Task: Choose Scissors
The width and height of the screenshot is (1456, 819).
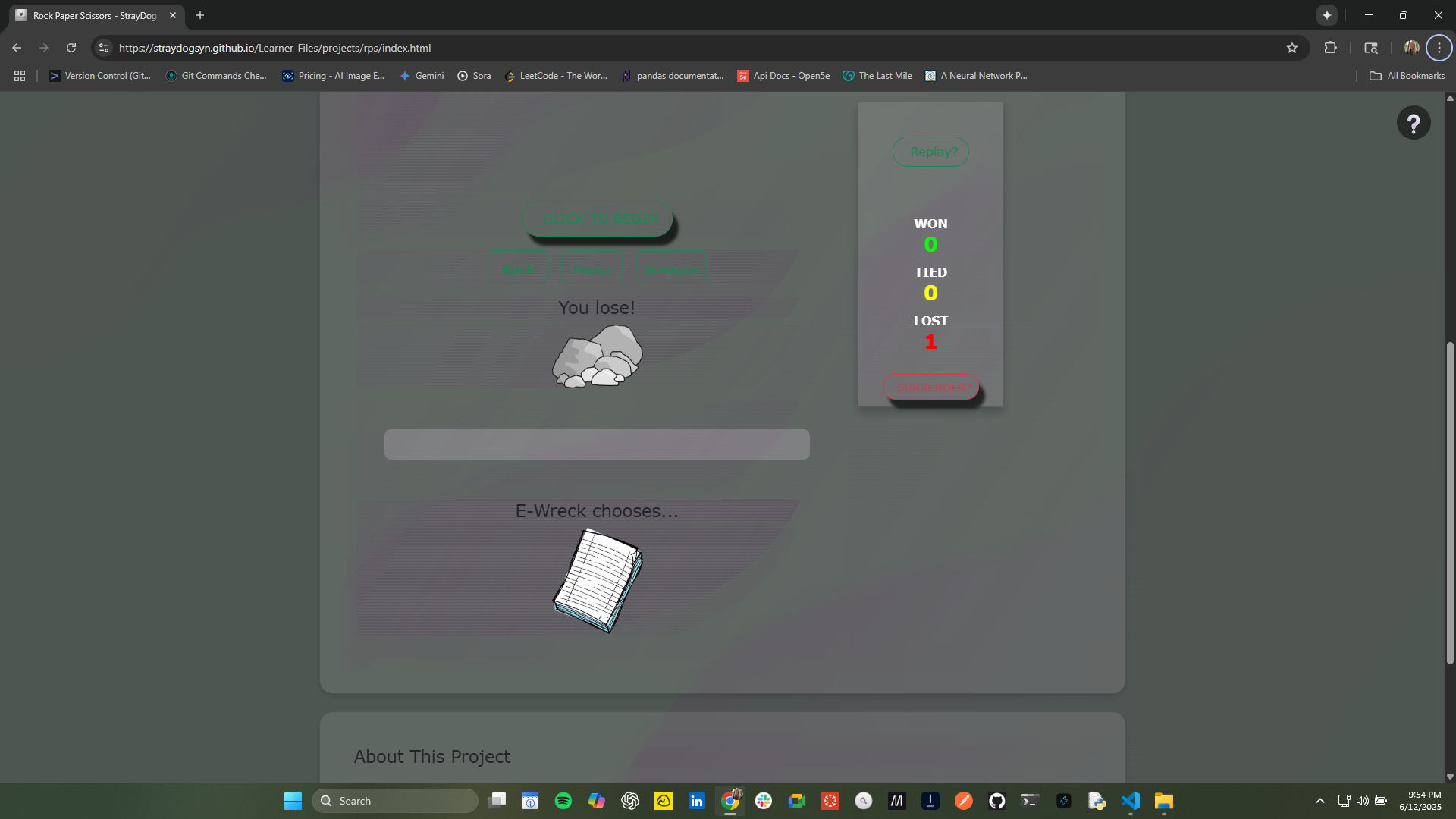Action: [x=671, y=269]
